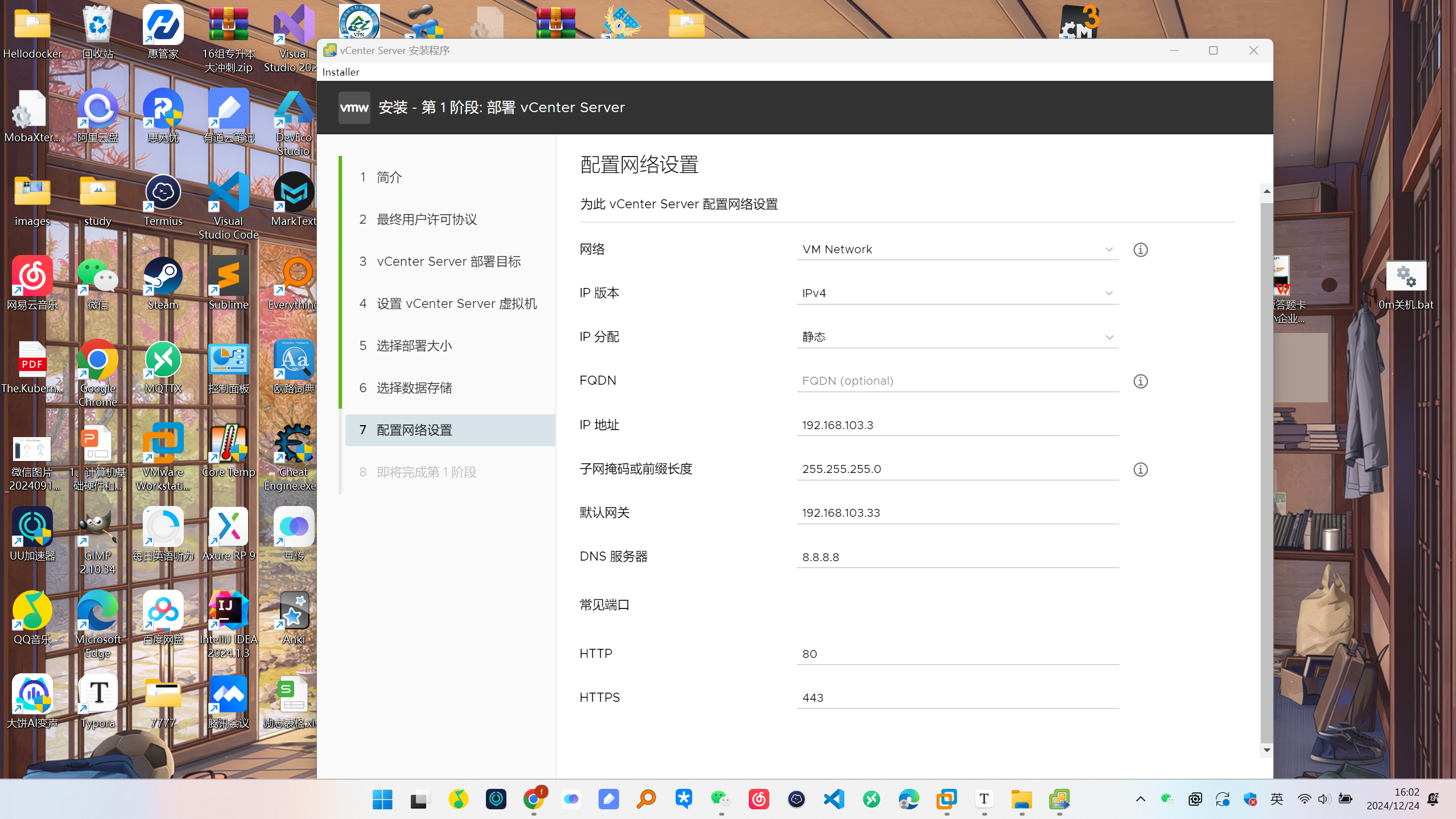This screenshot has height=819, width=1456.
Task: Select the 百度网盘 desktop shortcut
Action: coord(163,619)
